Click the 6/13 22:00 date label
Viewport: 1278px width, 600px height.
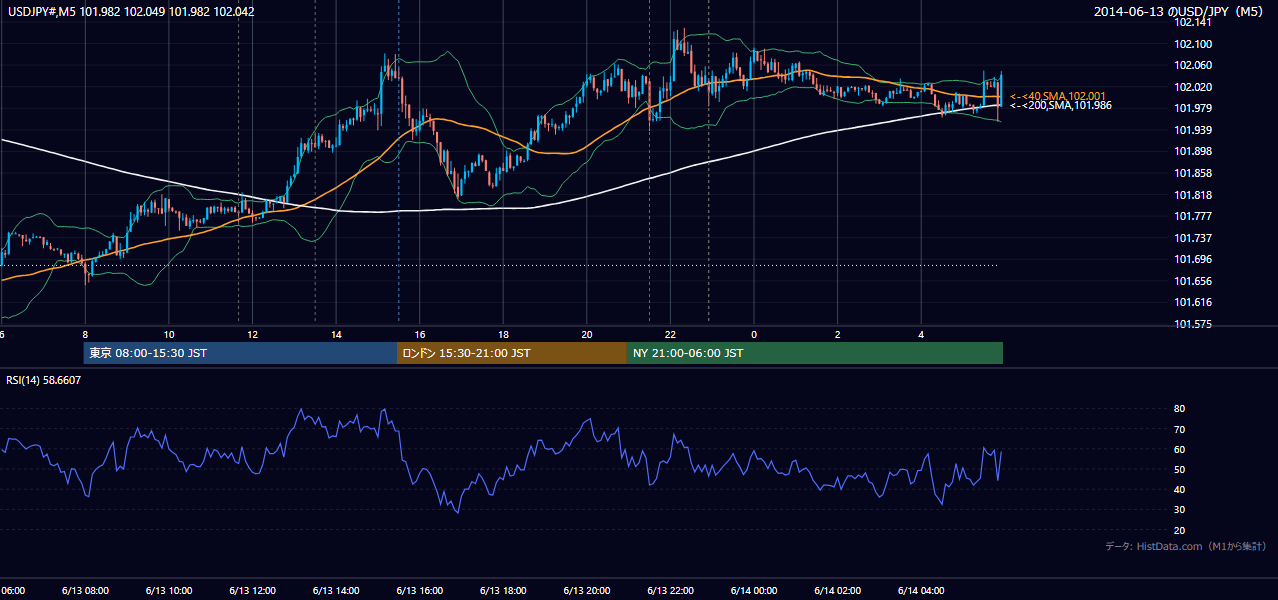670,590
